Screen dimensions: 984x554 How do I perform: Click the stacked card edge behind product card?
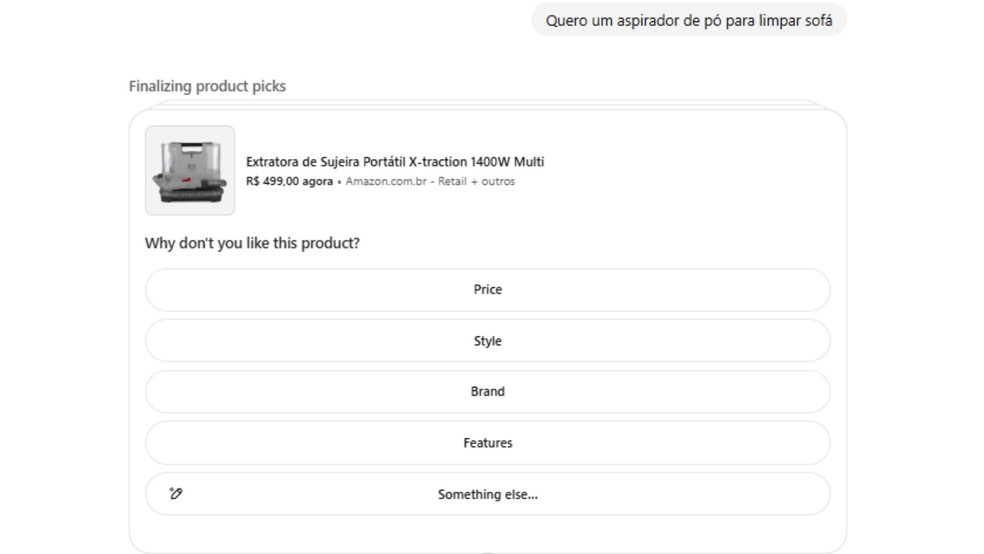(x=488, y=103)
